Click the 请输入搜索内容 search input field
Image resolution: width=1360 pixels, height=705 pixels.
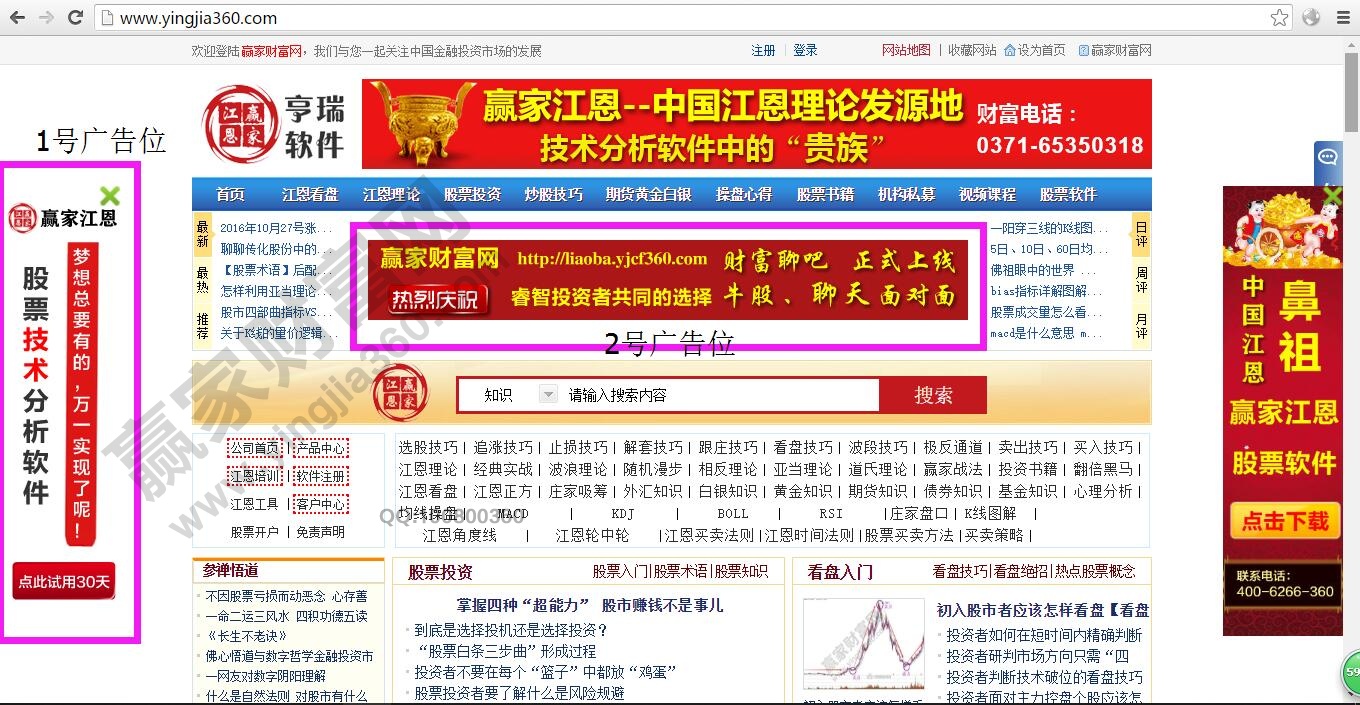tap(720, 395)
